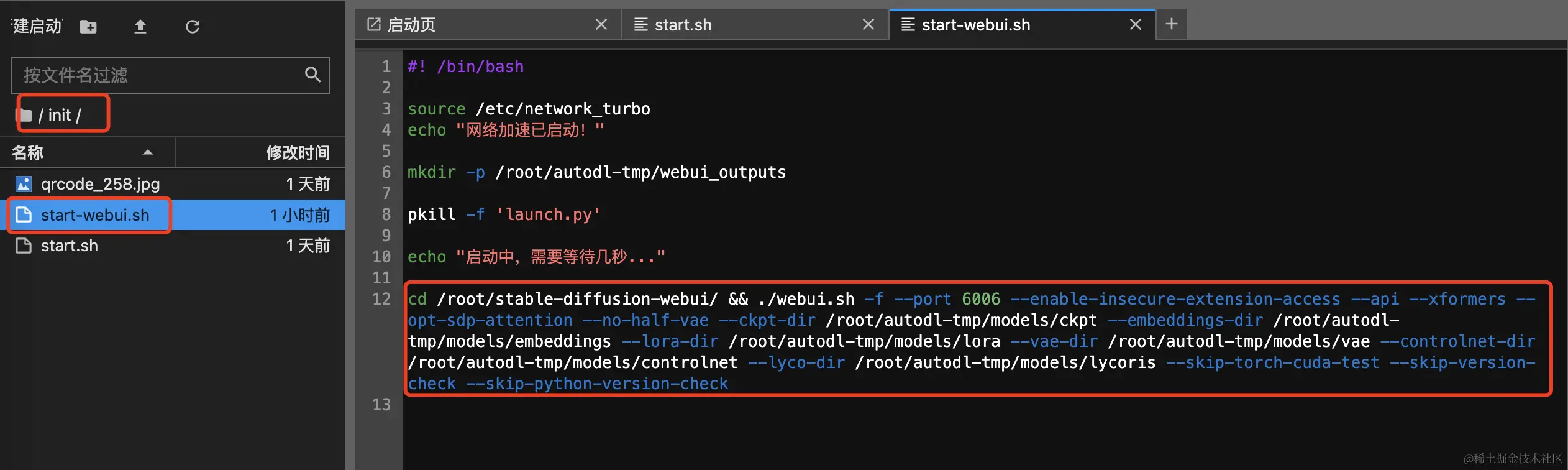The width and height of the screenshot is (1568, 470).
Task: Open a new tab with plus icon
Action: [x=1172, y=24]
